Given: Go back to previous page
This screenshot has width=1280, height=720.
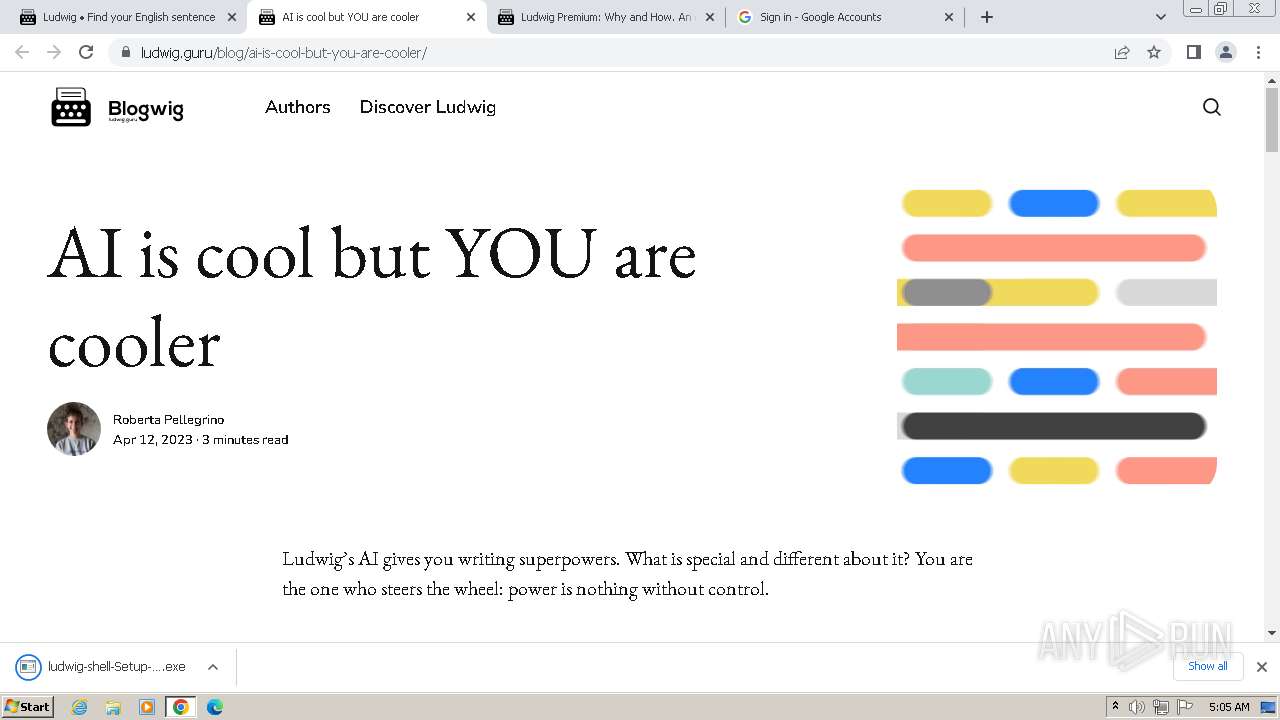Looking at the screenshot, I should pos(22,52).
